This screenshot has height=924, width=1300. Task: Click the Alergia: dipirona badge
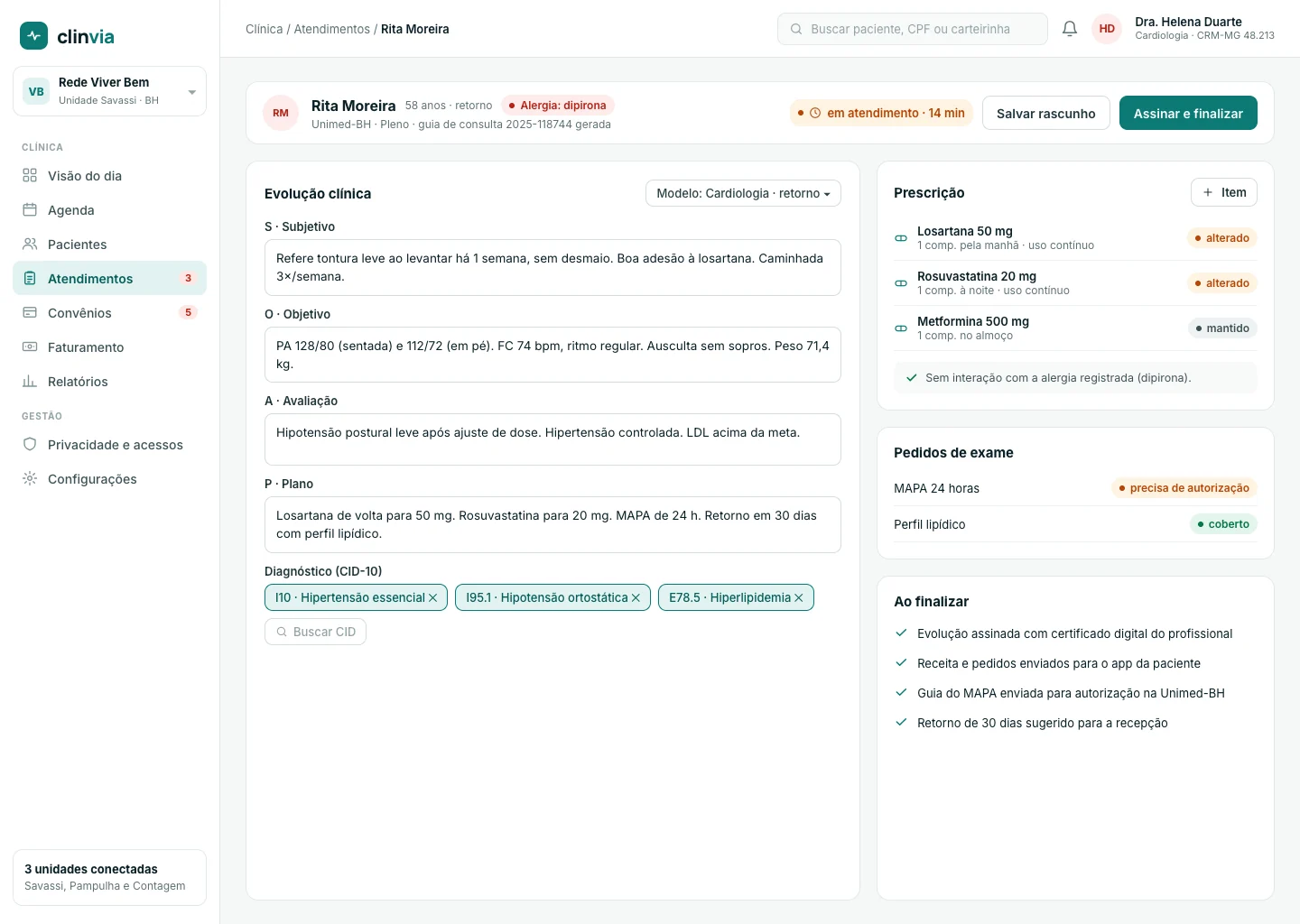point(557,106)
